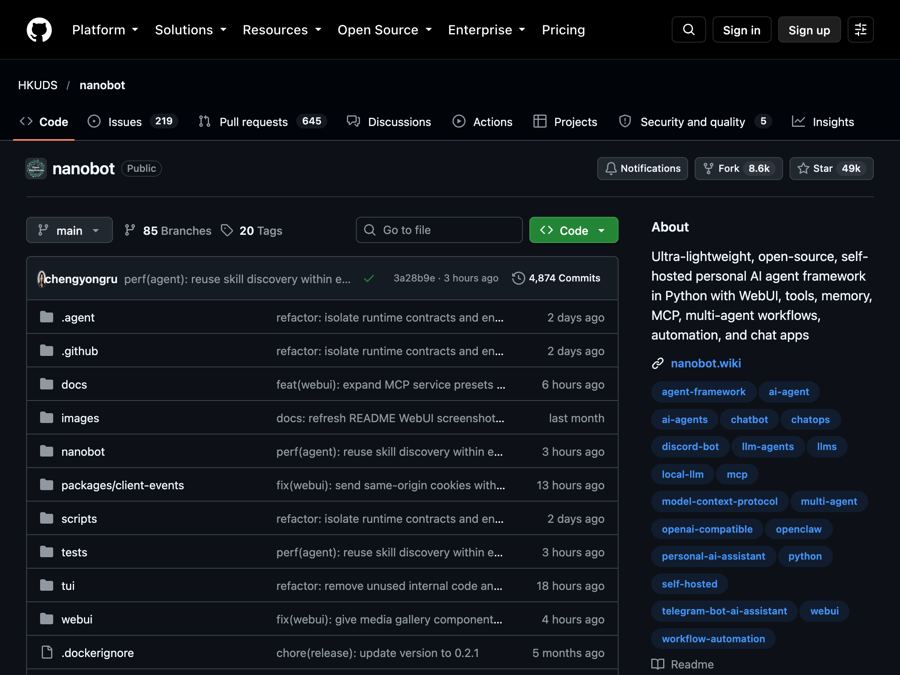Click the .github folder icon
Viewport: 900px width, 675px height.
point(46,351)
